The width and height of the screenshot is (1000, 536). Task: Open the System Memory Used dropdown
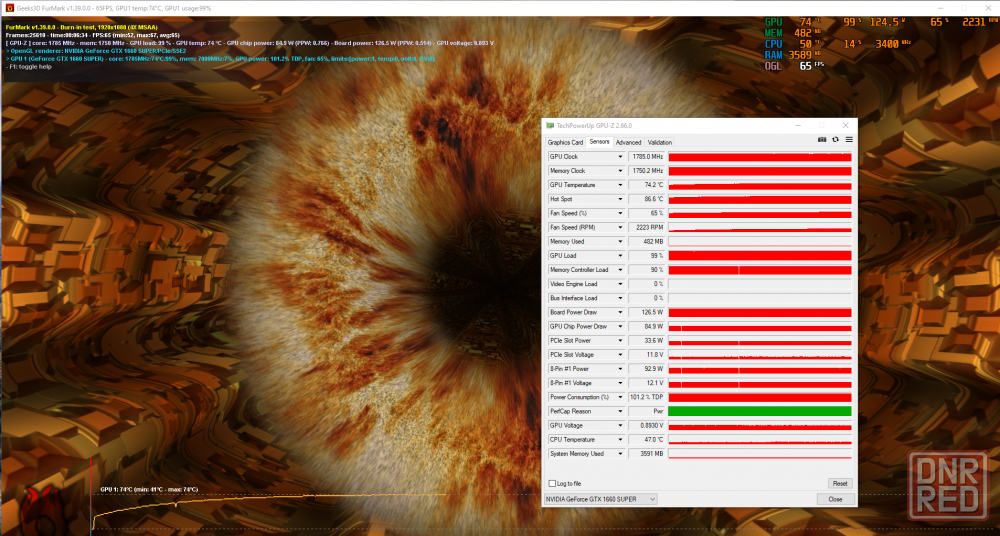click(x=619, y=454)
